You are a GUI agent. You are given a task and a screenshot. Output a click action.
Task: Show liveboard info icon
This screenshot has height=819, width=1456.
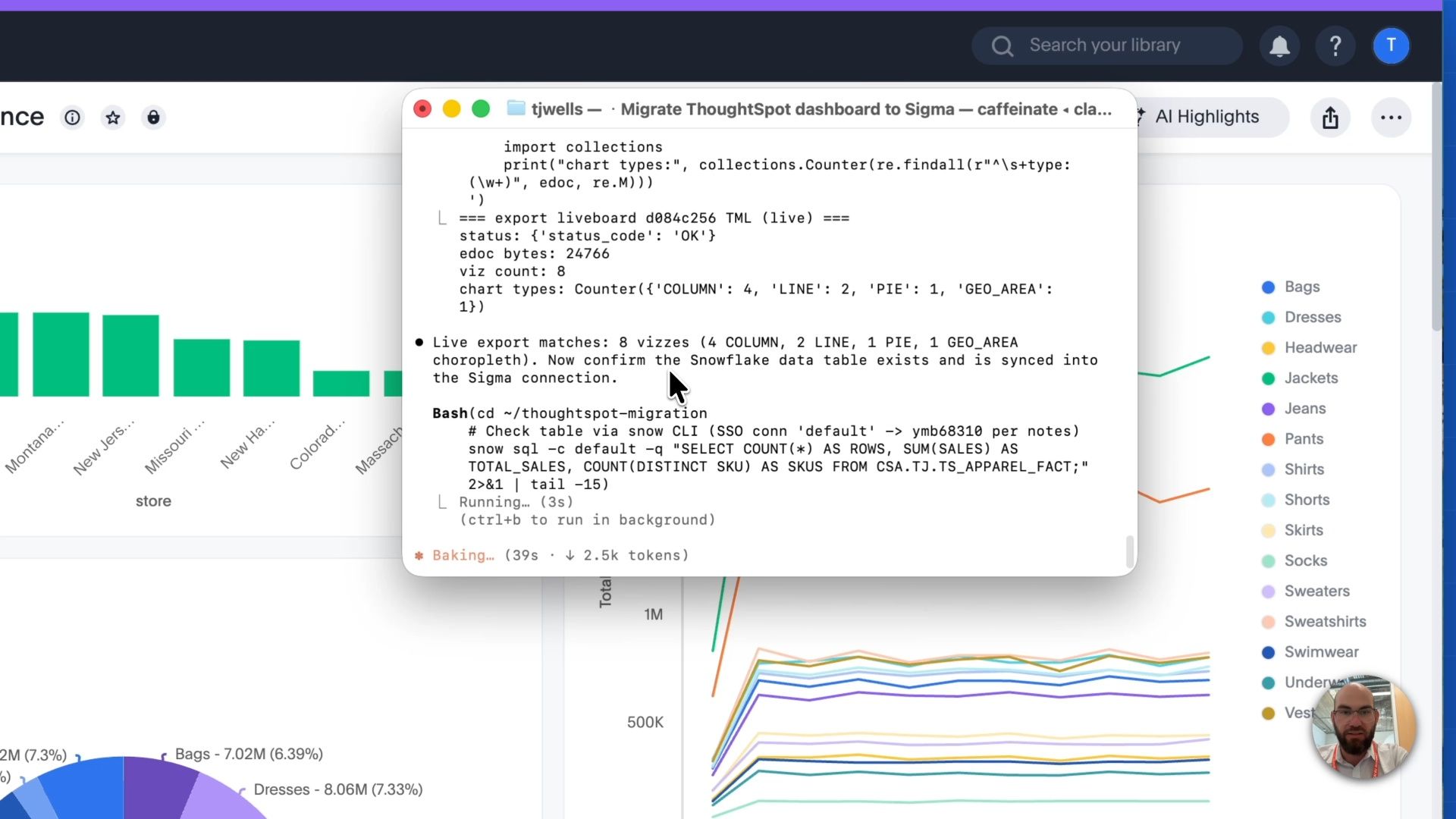(72, 118)
